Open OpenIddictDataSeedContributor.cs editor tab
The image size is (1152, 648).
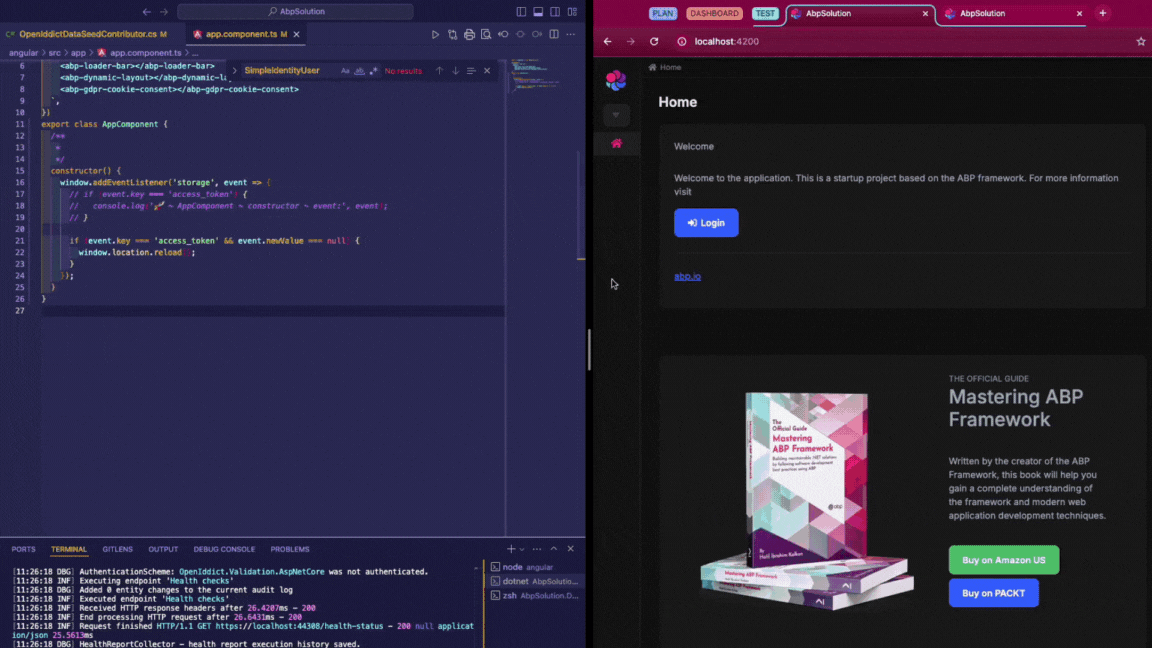tap(88, 34)
